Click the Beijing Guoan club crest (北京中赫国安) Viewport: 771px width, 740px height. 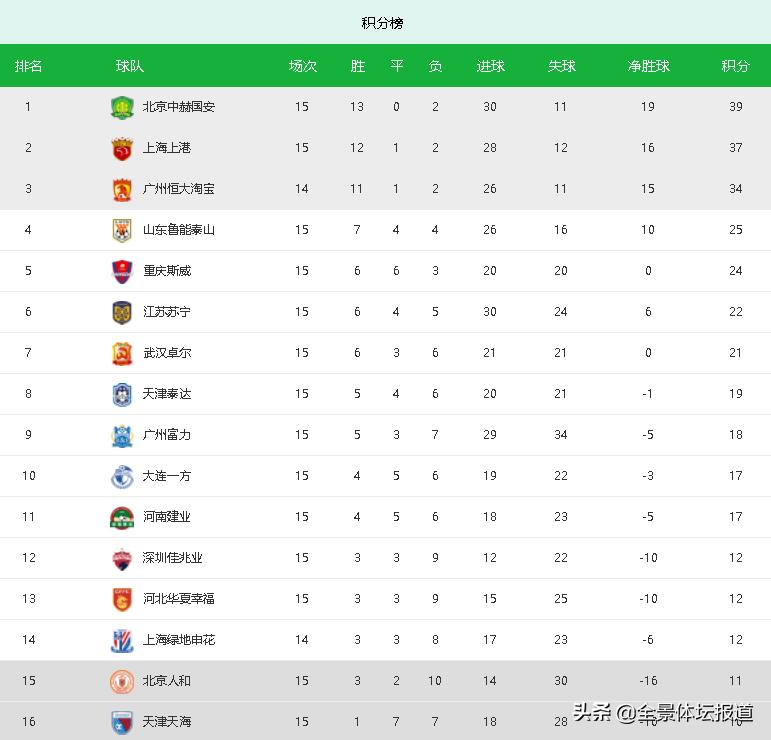121,107
